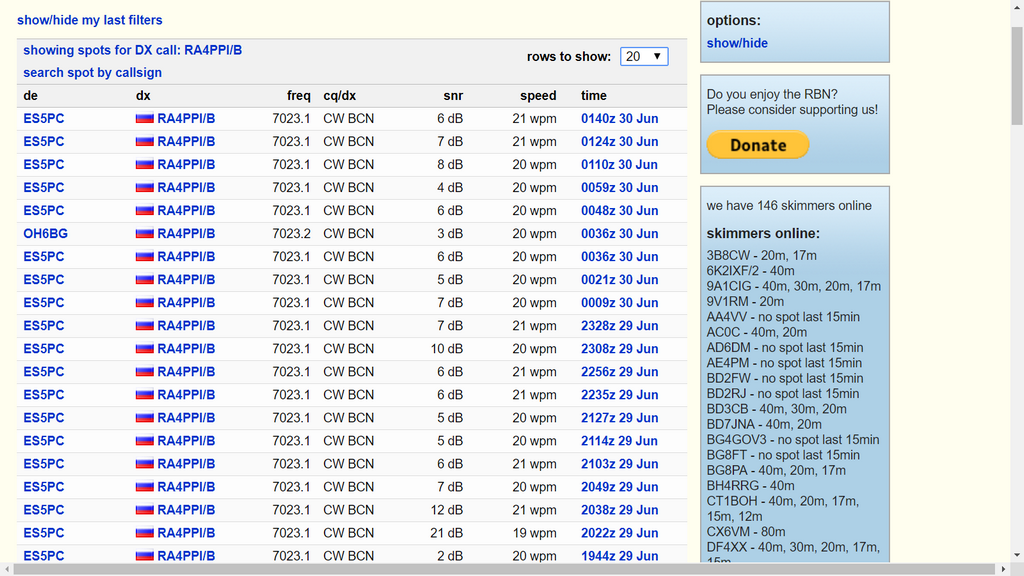1024x576 pixels.
Task: Click the freq column header
Action: pyautogui.click(x=298, y=95)
